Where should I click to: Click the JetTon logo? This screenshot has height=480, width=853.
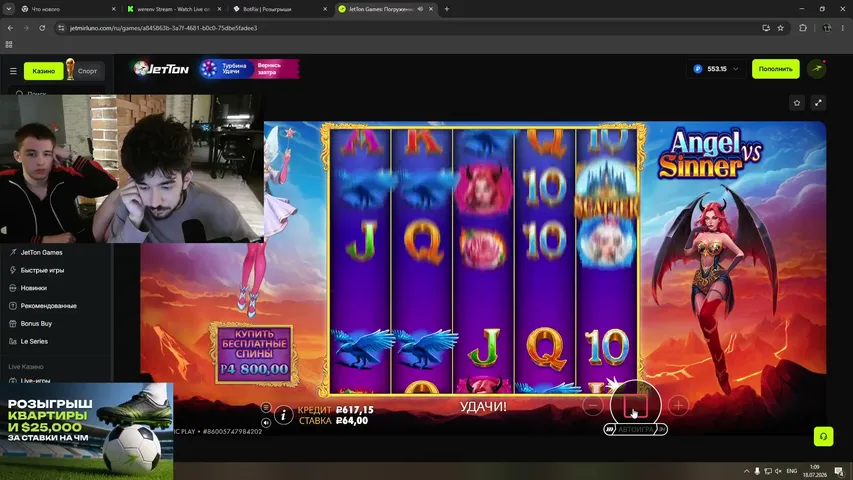click(x=162, y=69)
